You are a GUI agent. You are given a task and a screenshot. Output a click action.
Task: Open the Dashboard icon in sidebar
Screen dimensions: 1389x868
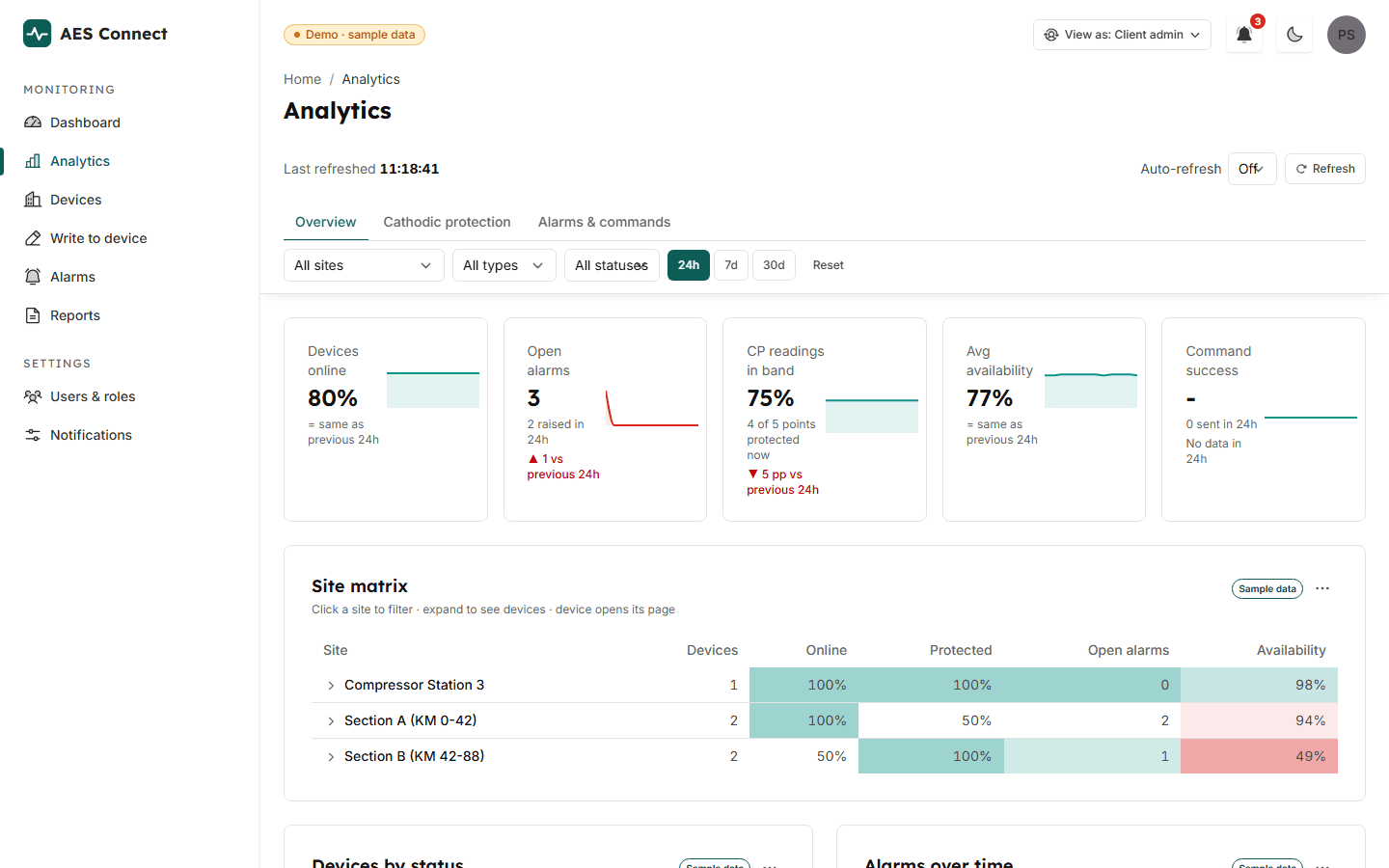tap(33, 122)
